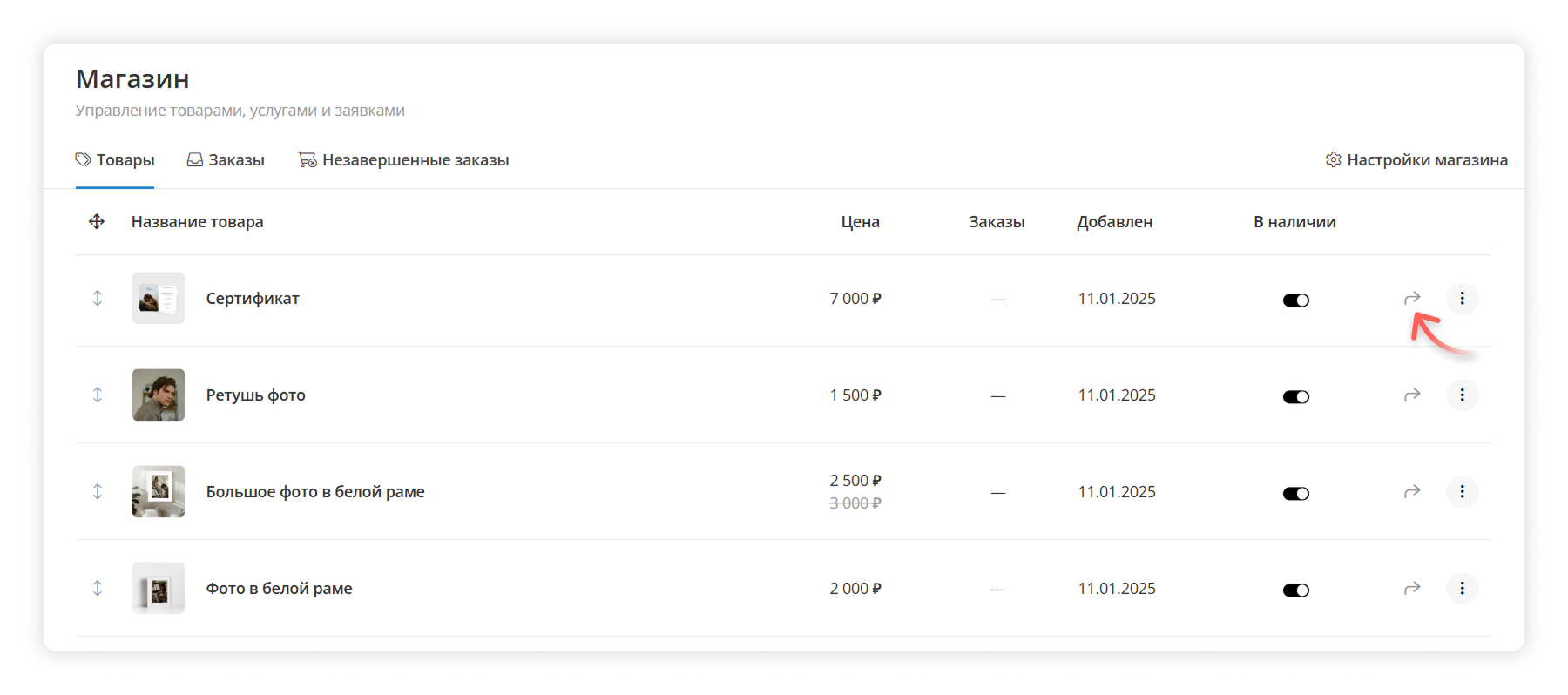Click the drag handle icon for Сертификат row
The image size is (1568, 695).
pos(98,299)
